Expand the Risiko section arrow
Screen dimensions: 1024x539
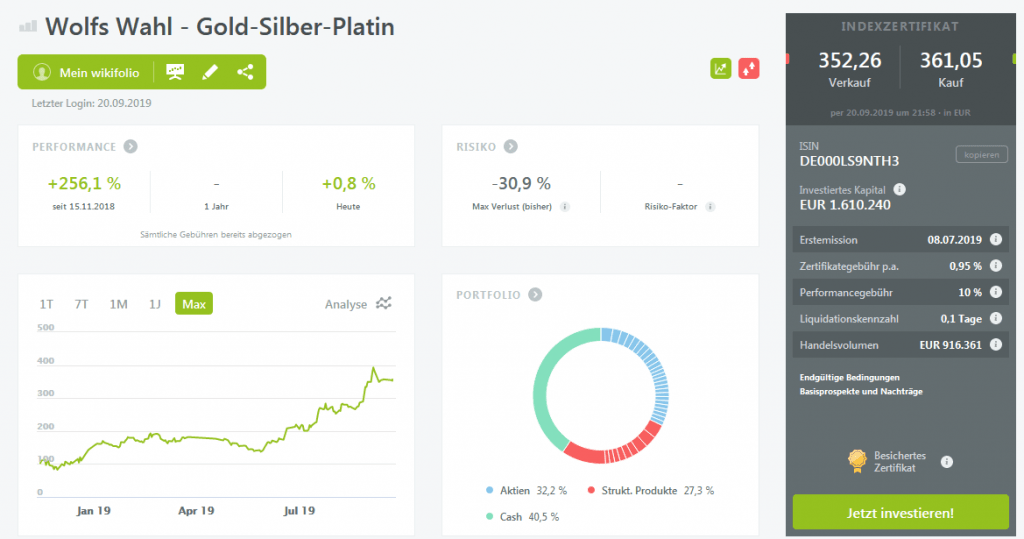tap(510, 147)
